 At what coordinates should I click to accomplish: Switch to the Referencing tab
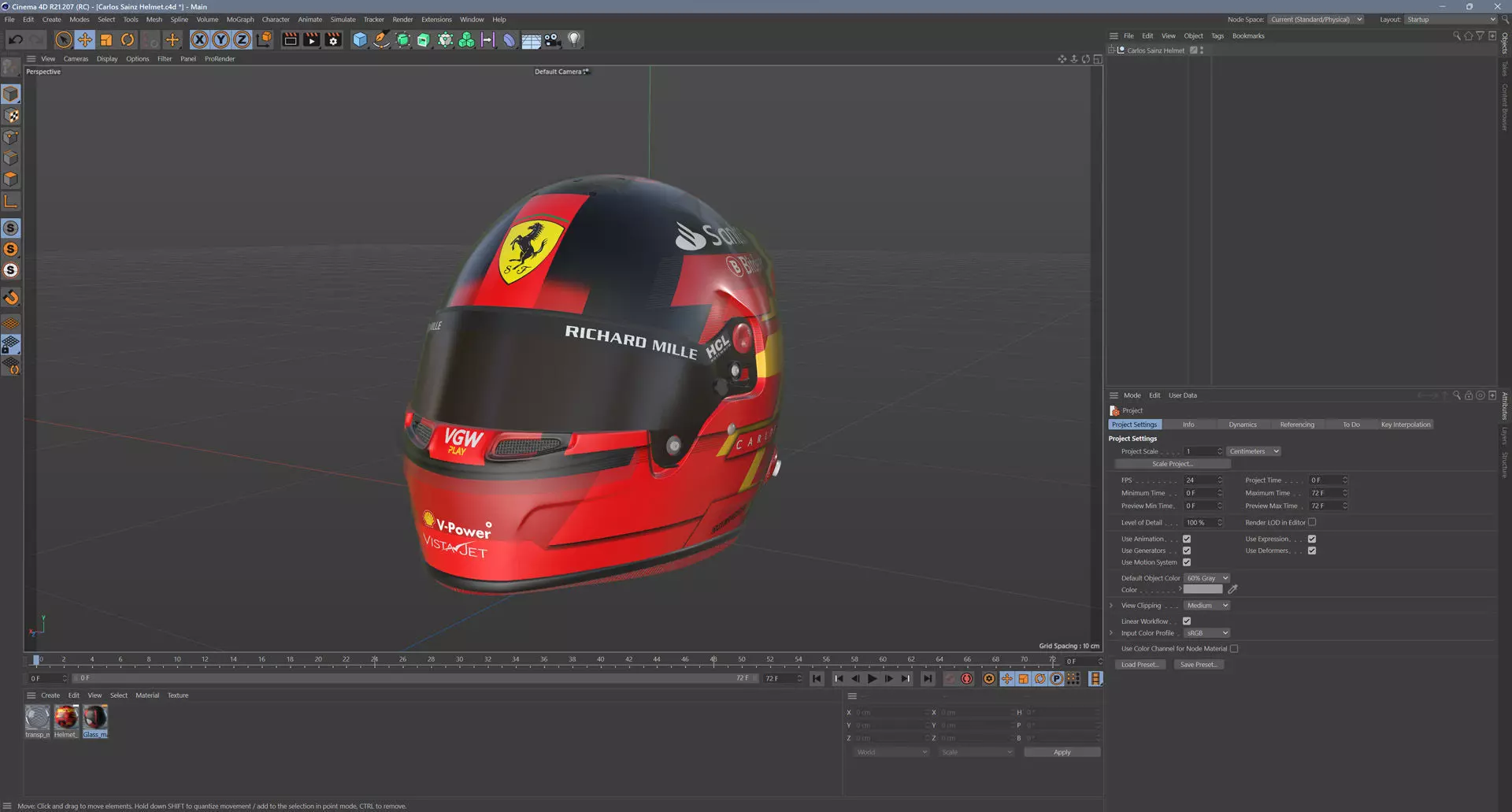click(x=1297, y=425)
